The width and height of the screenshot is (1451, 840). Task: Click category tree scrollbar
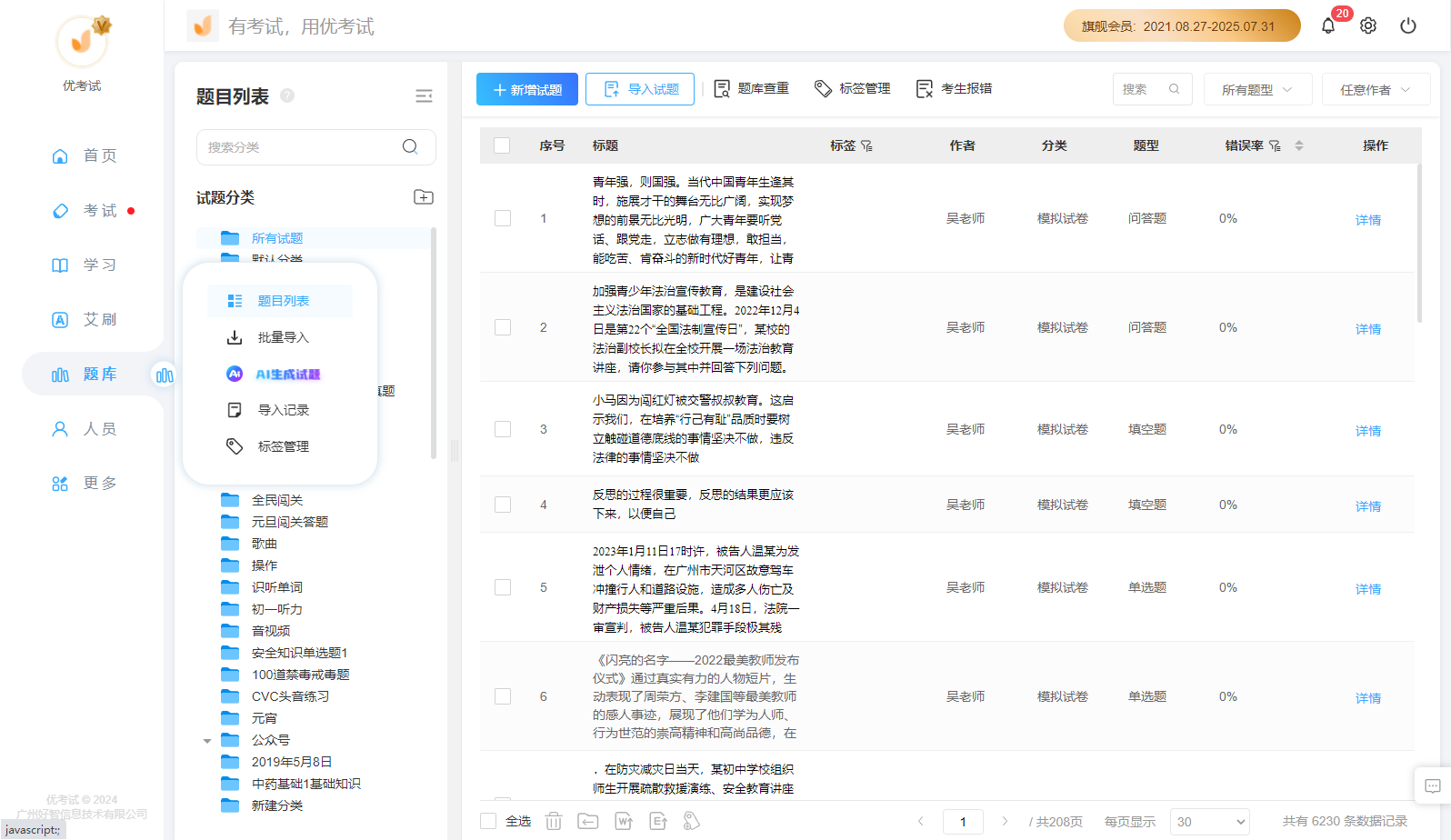[x=434, y=344]
